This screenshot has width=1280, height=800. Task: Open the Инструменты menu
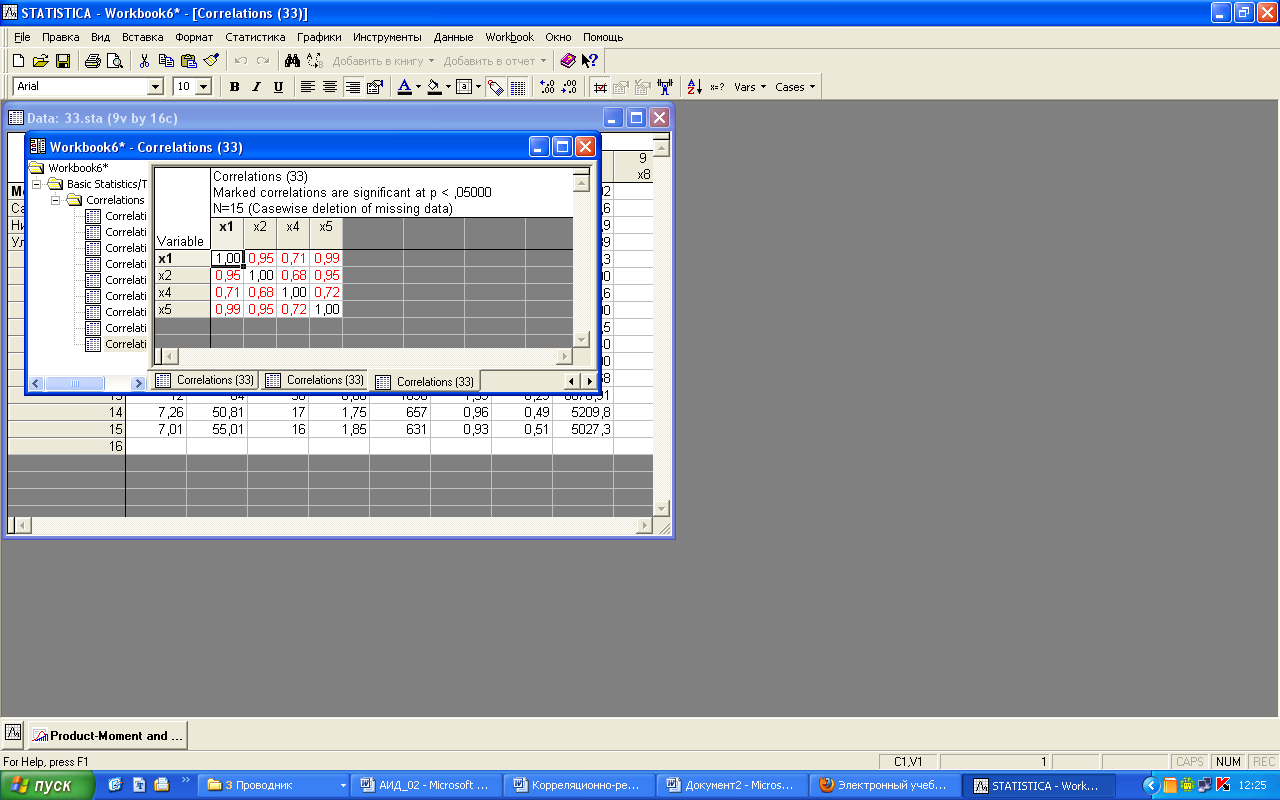[x=387, y=37]
